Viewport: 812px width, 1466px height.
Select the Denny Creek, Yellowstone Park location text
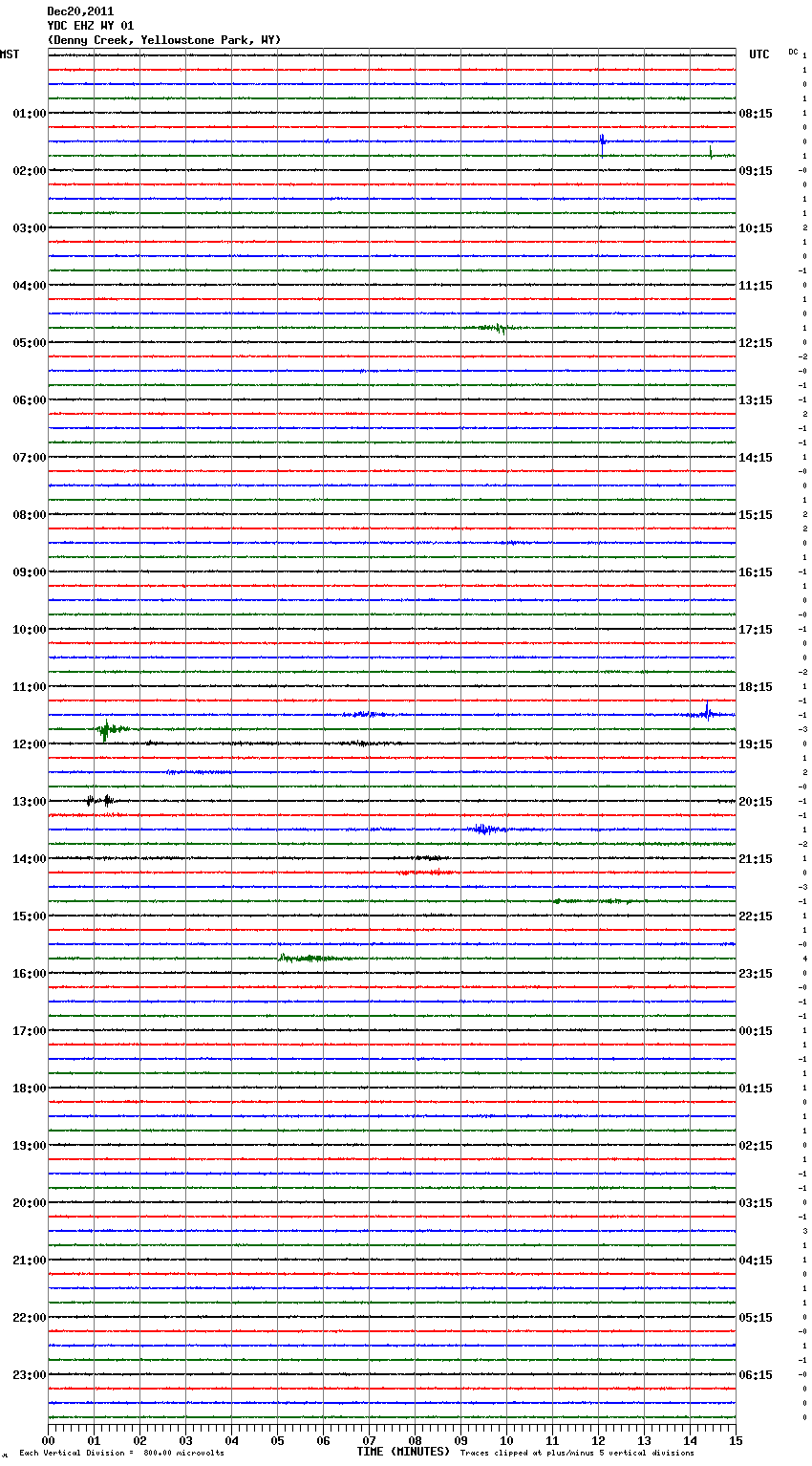coord(163,40)
